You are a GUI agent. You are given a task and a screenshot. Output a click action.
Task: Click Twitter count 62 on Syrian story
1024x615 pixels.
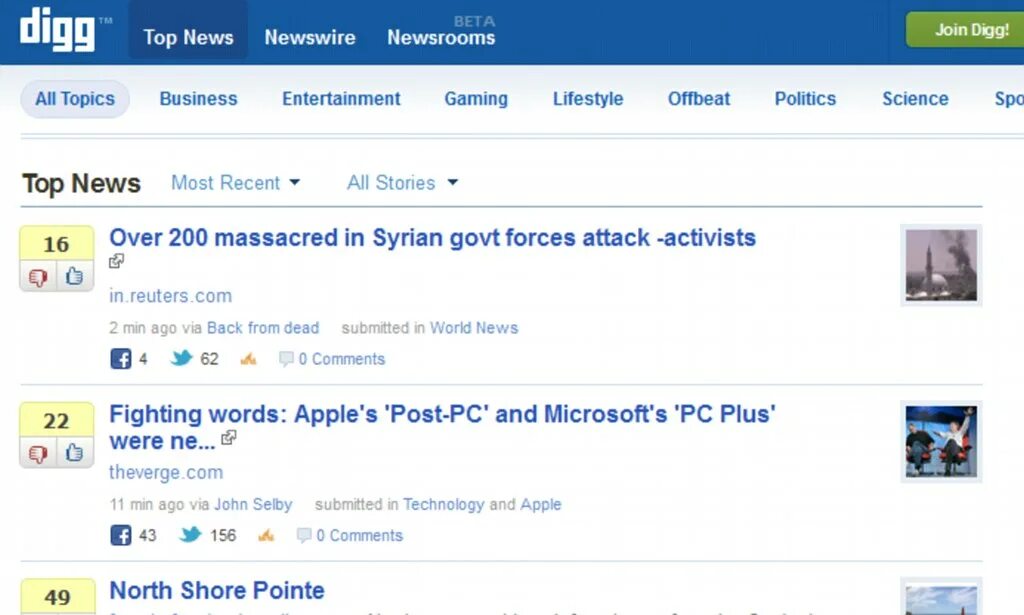pyautogui.click(x=209, y=358)
